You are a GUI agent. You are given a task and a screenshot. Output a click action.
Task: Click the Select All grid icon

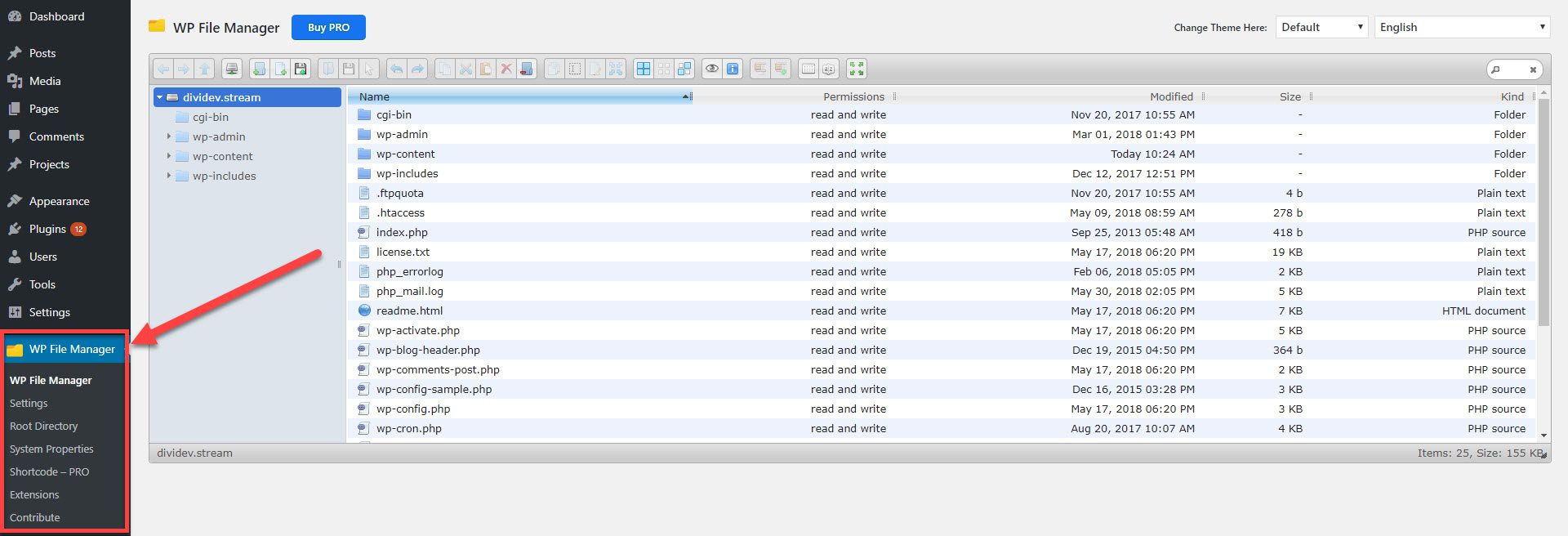(644, 69)
